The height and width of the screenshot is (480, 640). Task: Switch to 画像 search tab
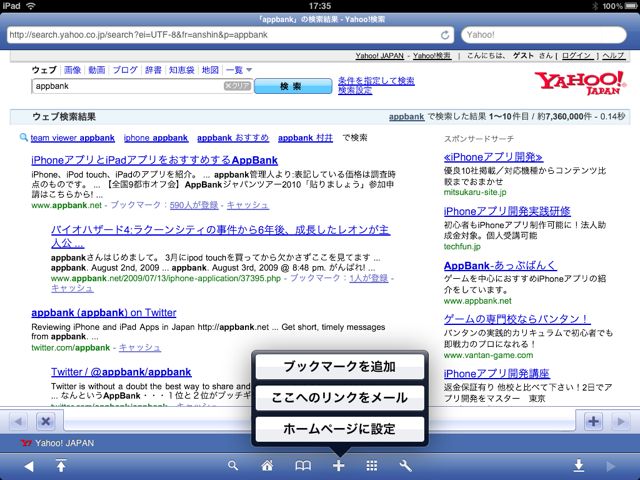pyautogui.click(x=73, y=70)
